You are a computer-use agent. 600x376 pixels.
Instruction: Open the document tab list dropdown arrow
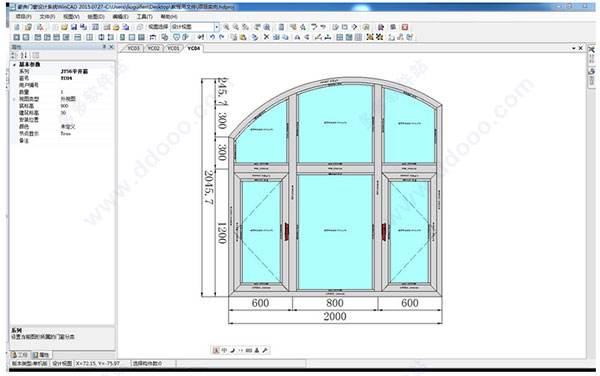tap(574, 48)
